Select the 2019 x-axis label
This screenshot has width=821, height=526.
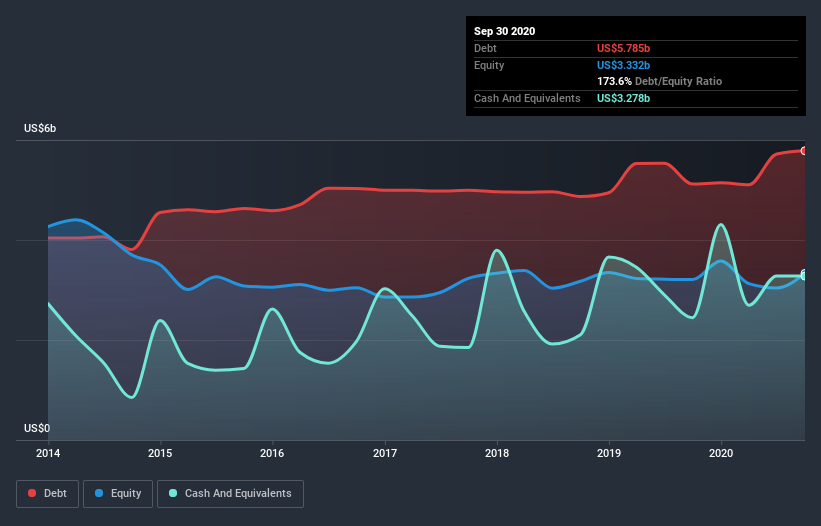pos(609,453)
